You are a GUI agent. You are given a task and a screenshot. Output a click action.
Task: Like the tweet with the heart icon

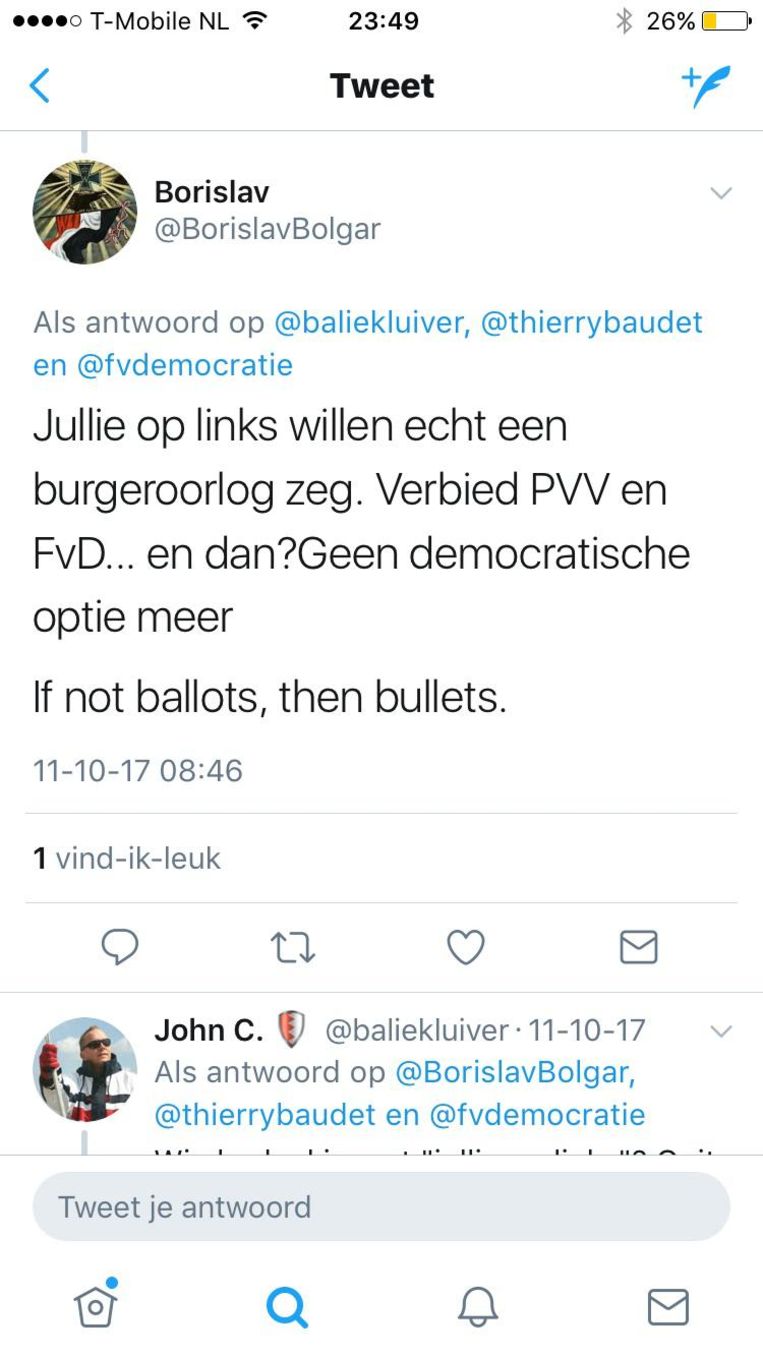click(x=465, y=946)
